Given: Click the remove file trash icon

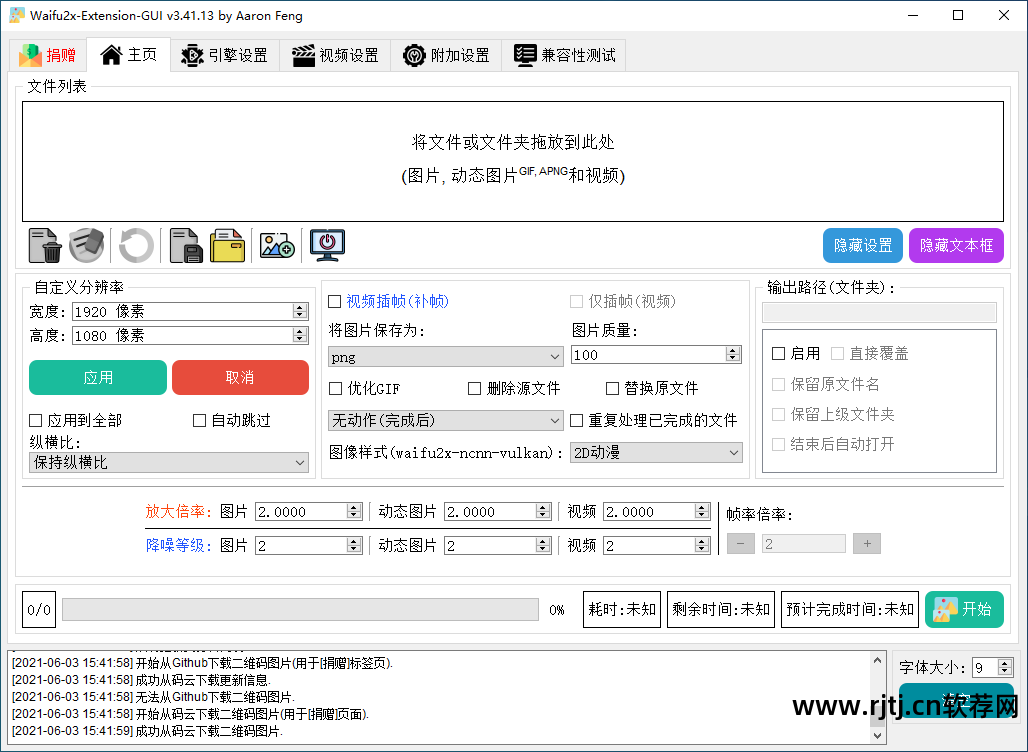Looking at the screenshot, I should (x=45, y=245).
